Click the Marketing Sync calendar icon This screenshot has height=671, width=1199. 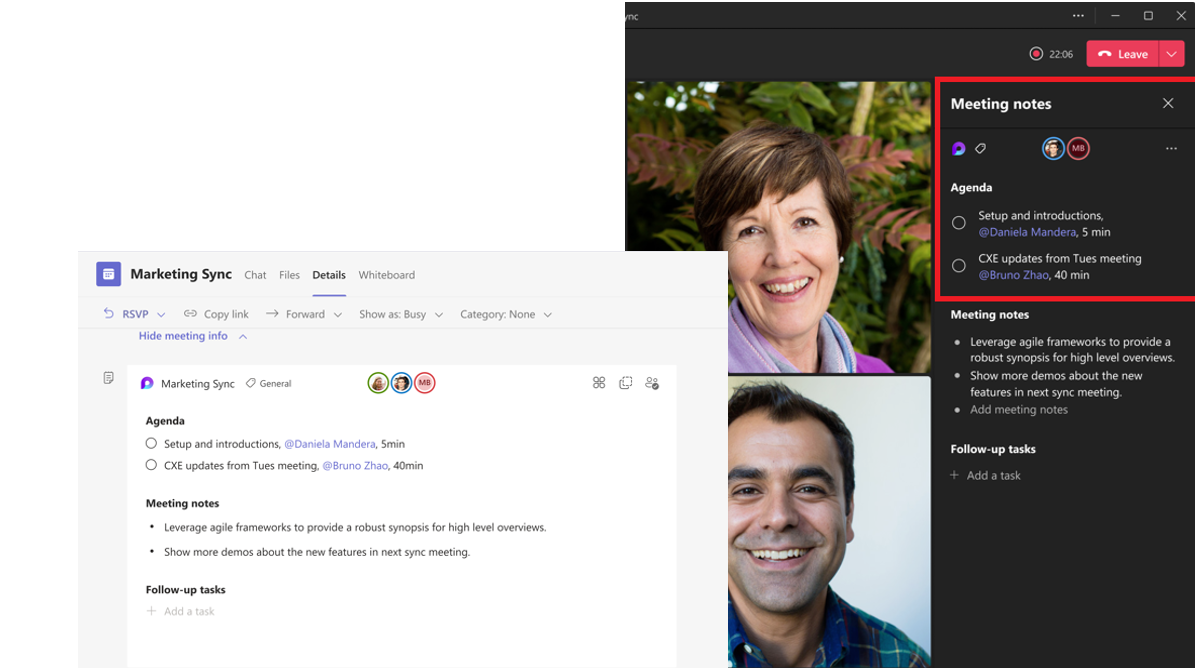108,274
